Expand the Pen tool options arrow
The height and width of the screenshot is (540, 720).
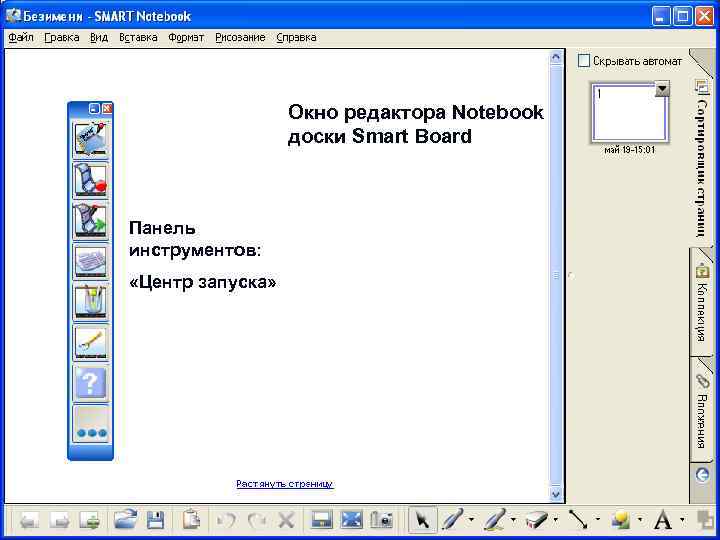(471, 520)
